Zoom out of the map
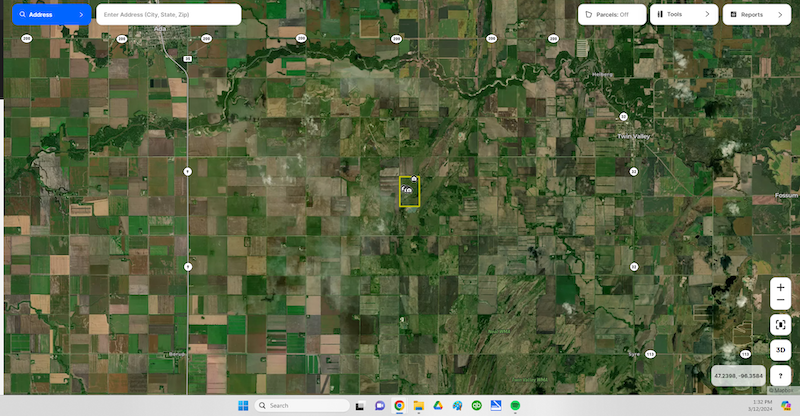Image resolution: width=800 pixels, height=416 pixels. [x=781, y=302]
